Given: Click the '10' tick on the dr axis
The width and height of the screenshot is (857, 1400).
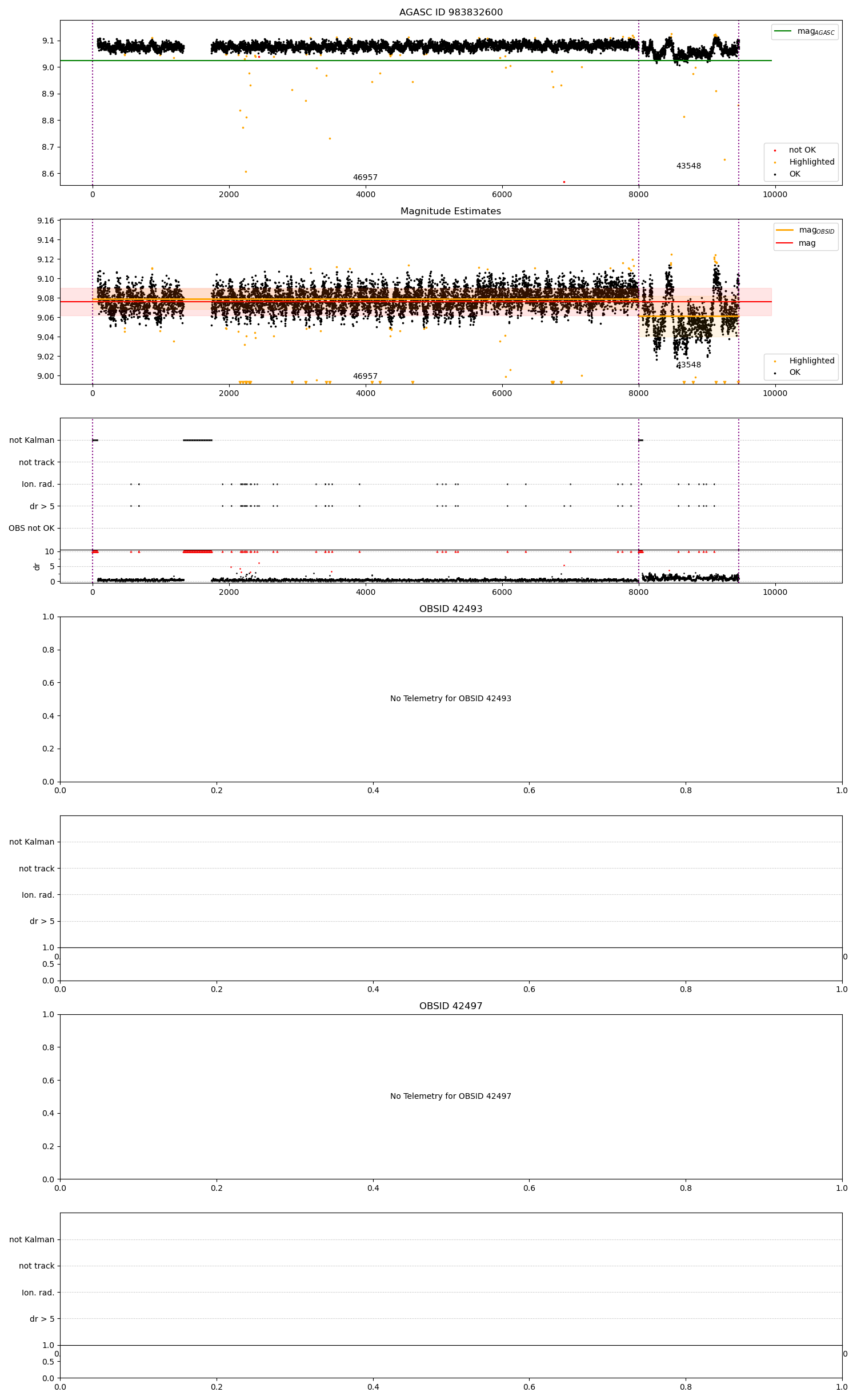Looking at the screenshot, I should point(50,551).
